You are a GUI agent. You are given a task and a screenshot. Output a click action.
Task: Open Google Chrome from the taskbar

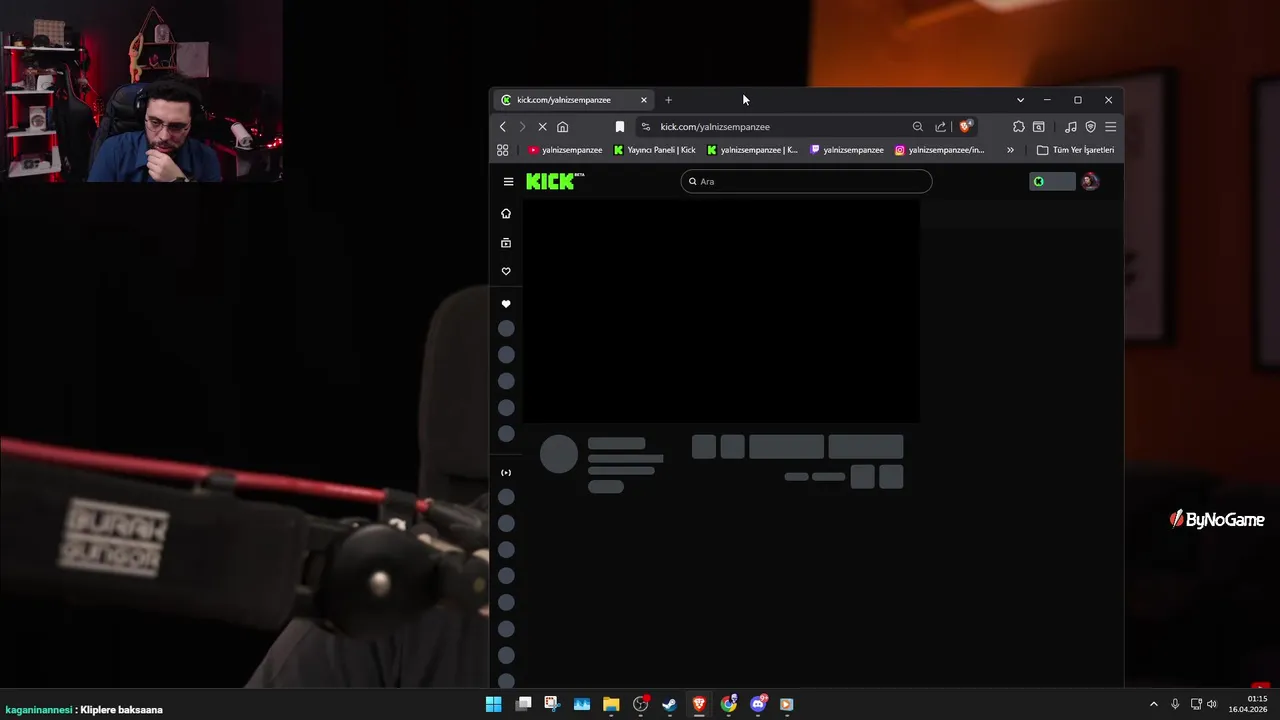[x=729, y=704]
